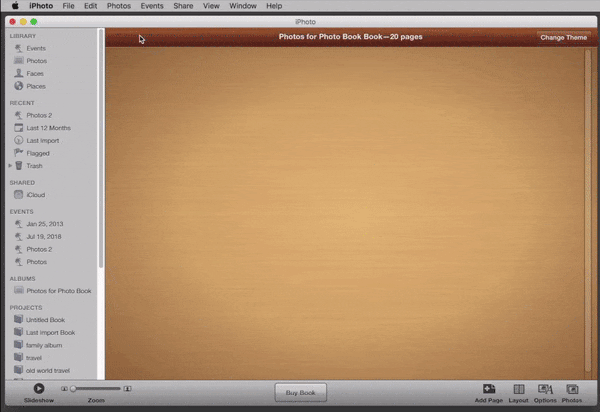Select the family album project
This screenshot has height=412, width=600.
[43, 345]
